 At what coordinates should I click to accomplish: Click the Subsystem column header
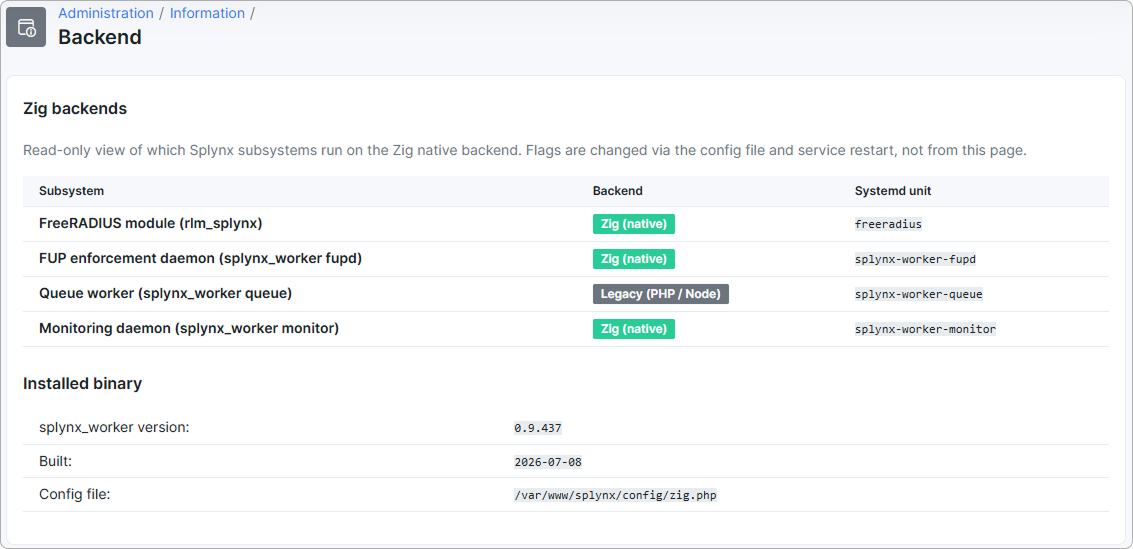click(72, 191)
